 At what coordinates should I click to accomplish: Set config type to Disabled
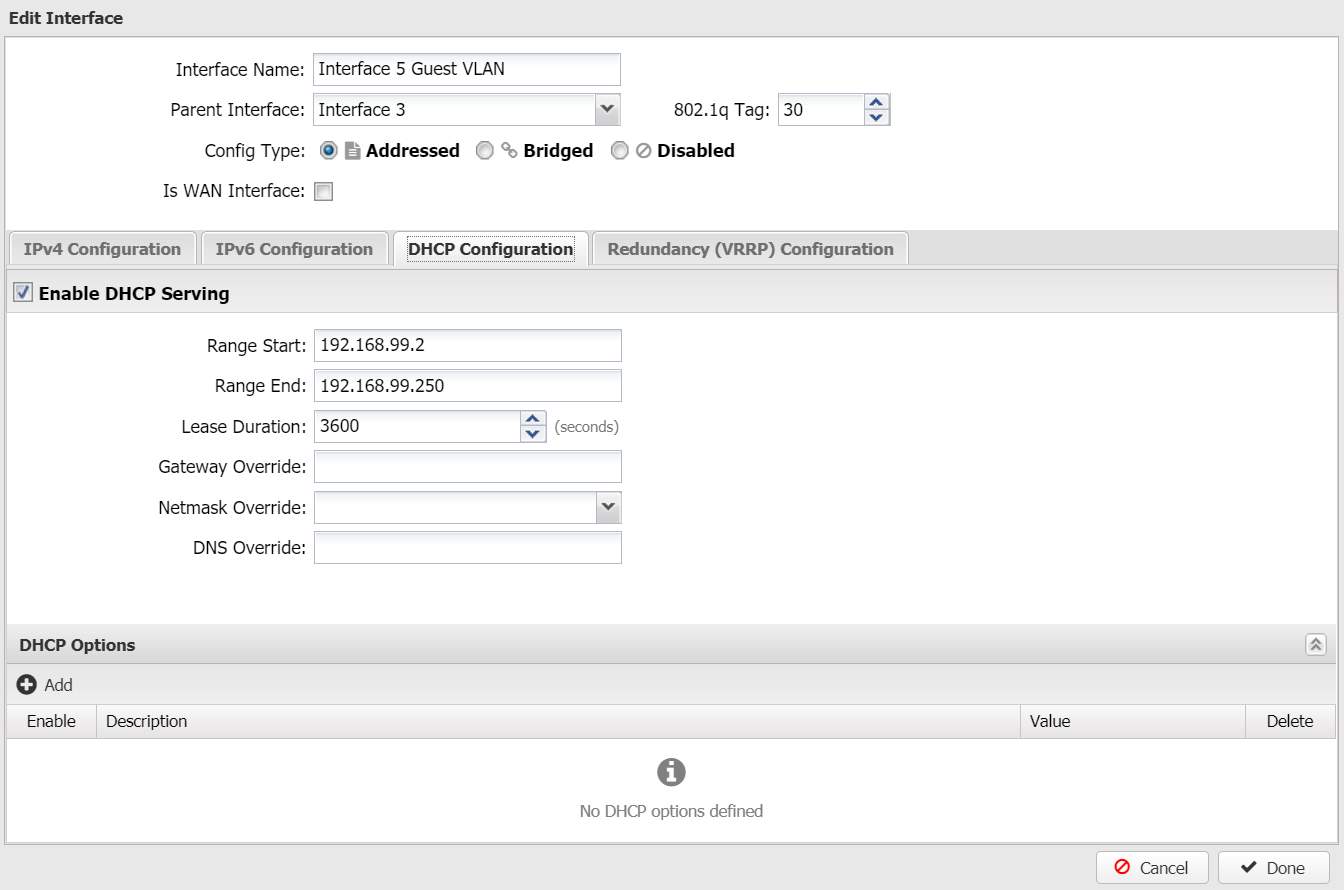pos(620,151)
